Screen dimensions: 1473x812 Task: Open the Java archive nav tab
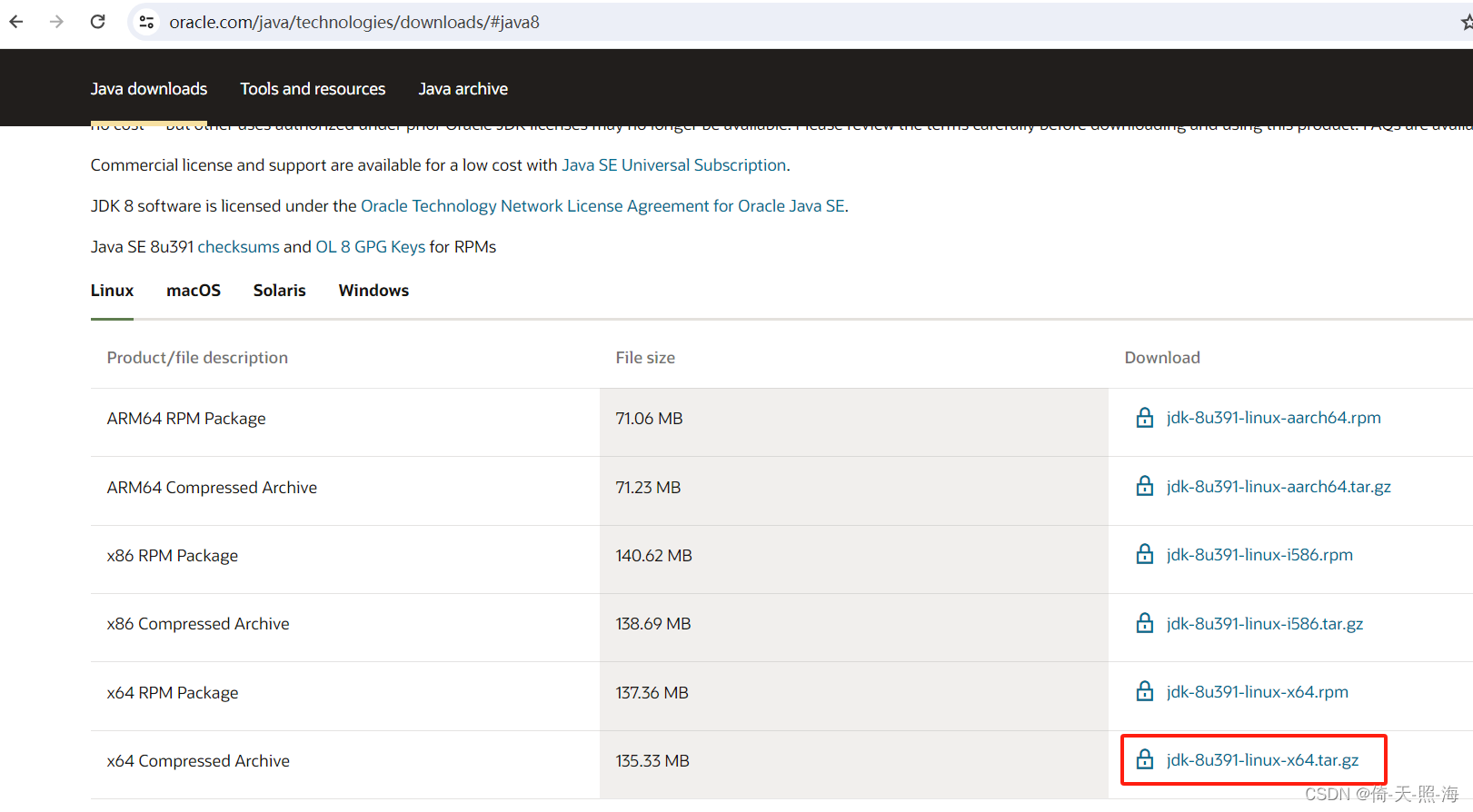tap(463, 89)
